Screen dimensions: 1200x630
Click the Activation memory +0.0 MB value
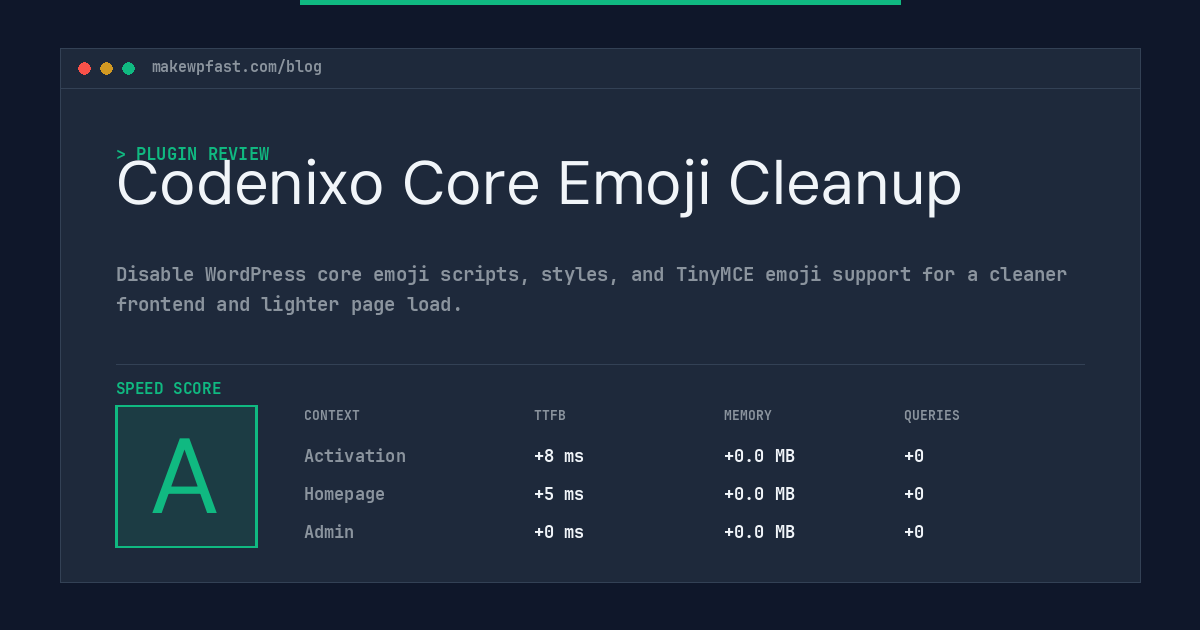(x=760, y=456)
